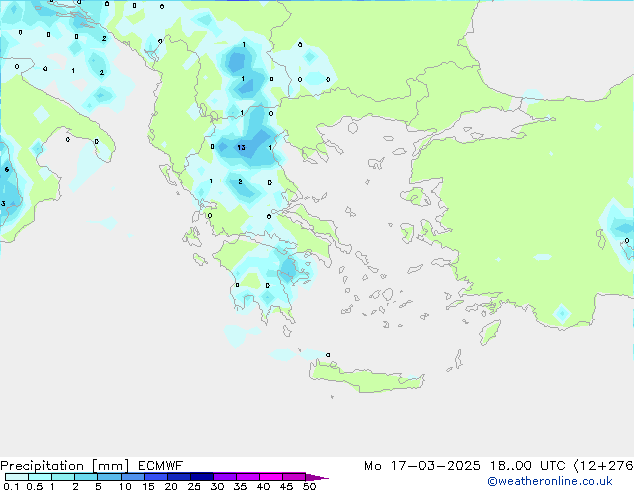The width and height of the screenshot is (634, 490).
Task: Click the '13' precipitation value on map
Action: pos(241,147)
